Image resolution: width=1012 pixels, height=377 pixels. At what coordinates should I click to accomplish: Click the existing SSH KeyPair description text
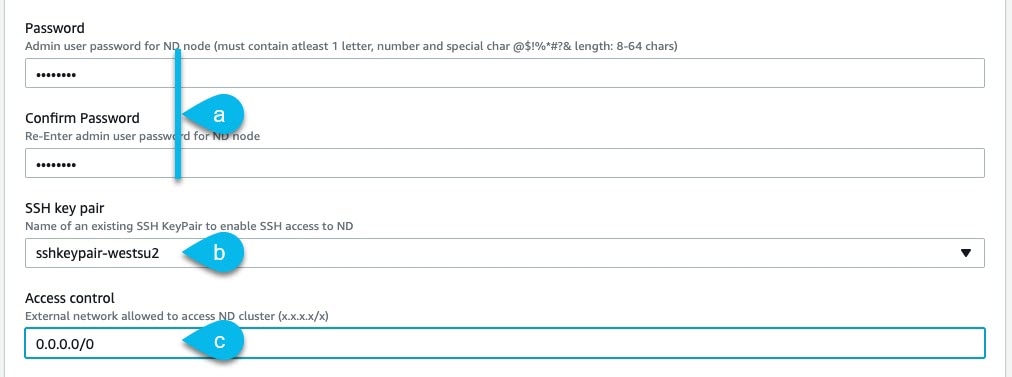tap(189, 226)
